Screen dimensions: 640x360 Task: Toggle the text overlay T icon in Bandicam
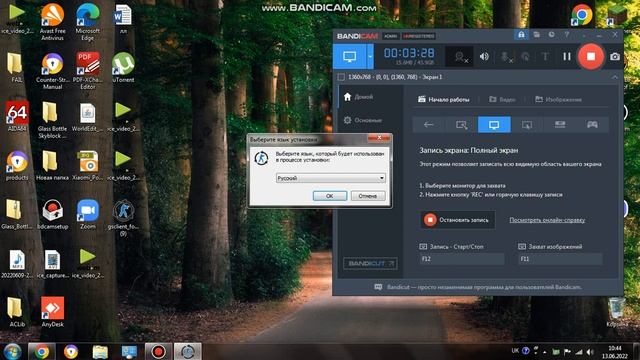[545, 57]
